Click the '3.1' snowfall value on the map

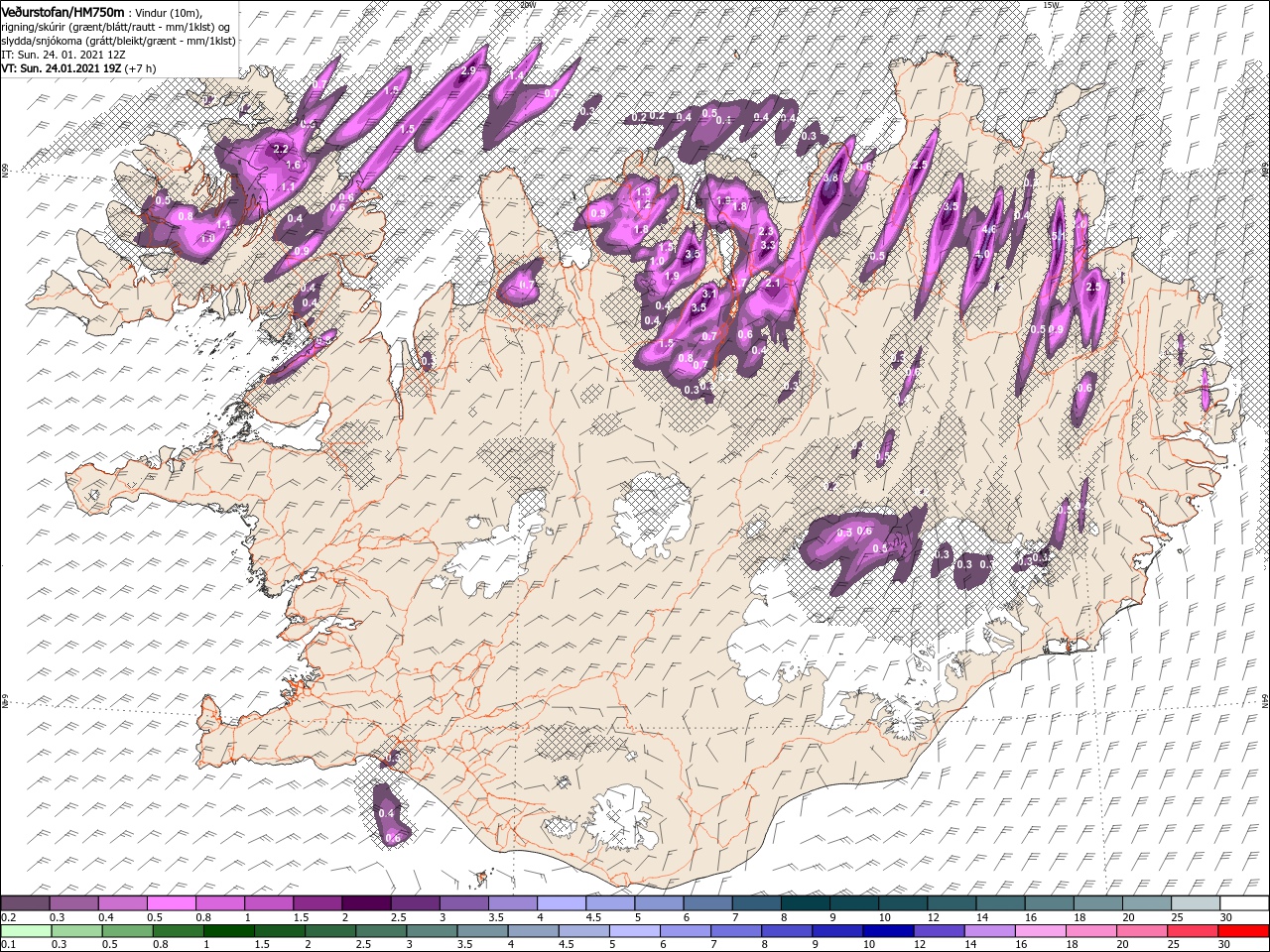(709, 295)
